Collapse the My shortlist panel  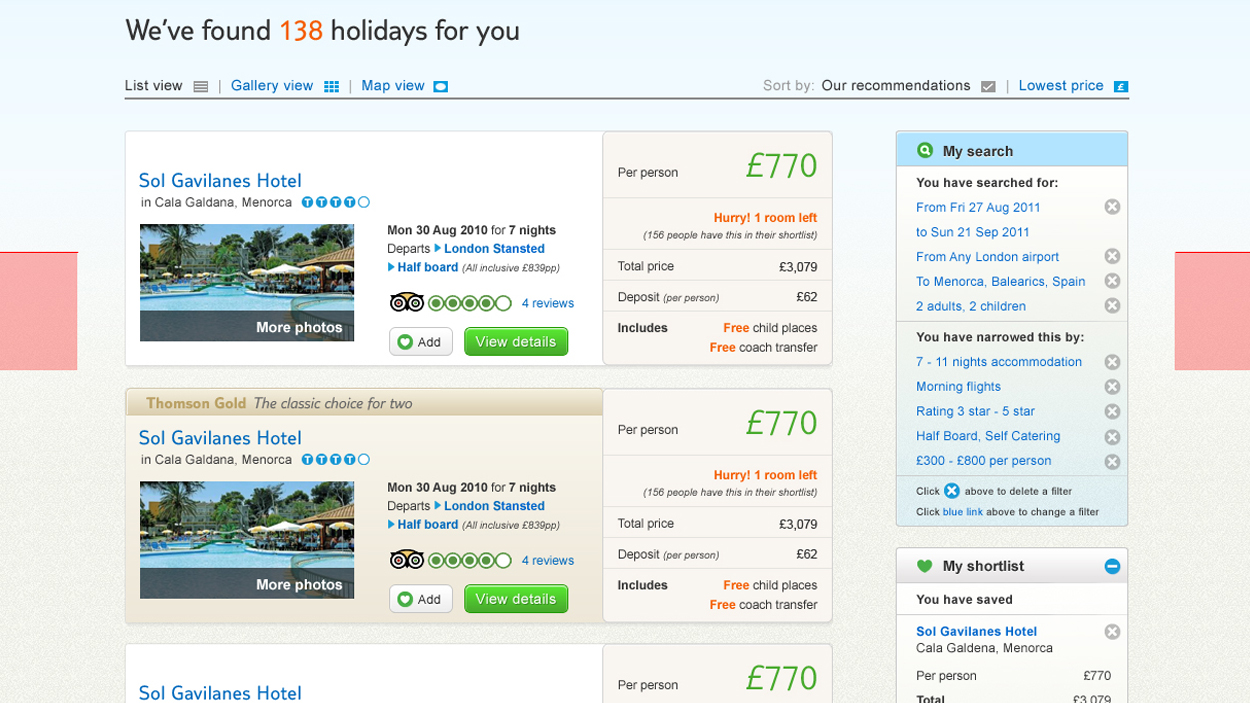coord(1112,567)
